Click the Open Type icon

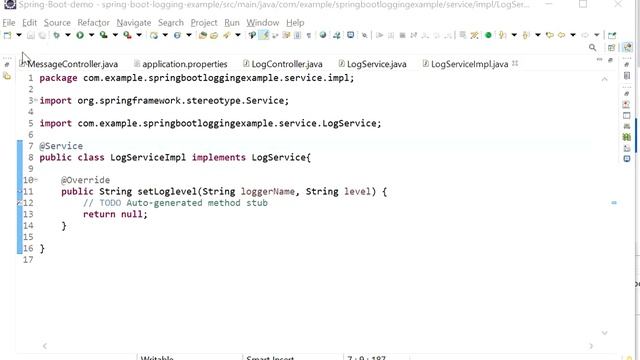click(x=202, y=36)
